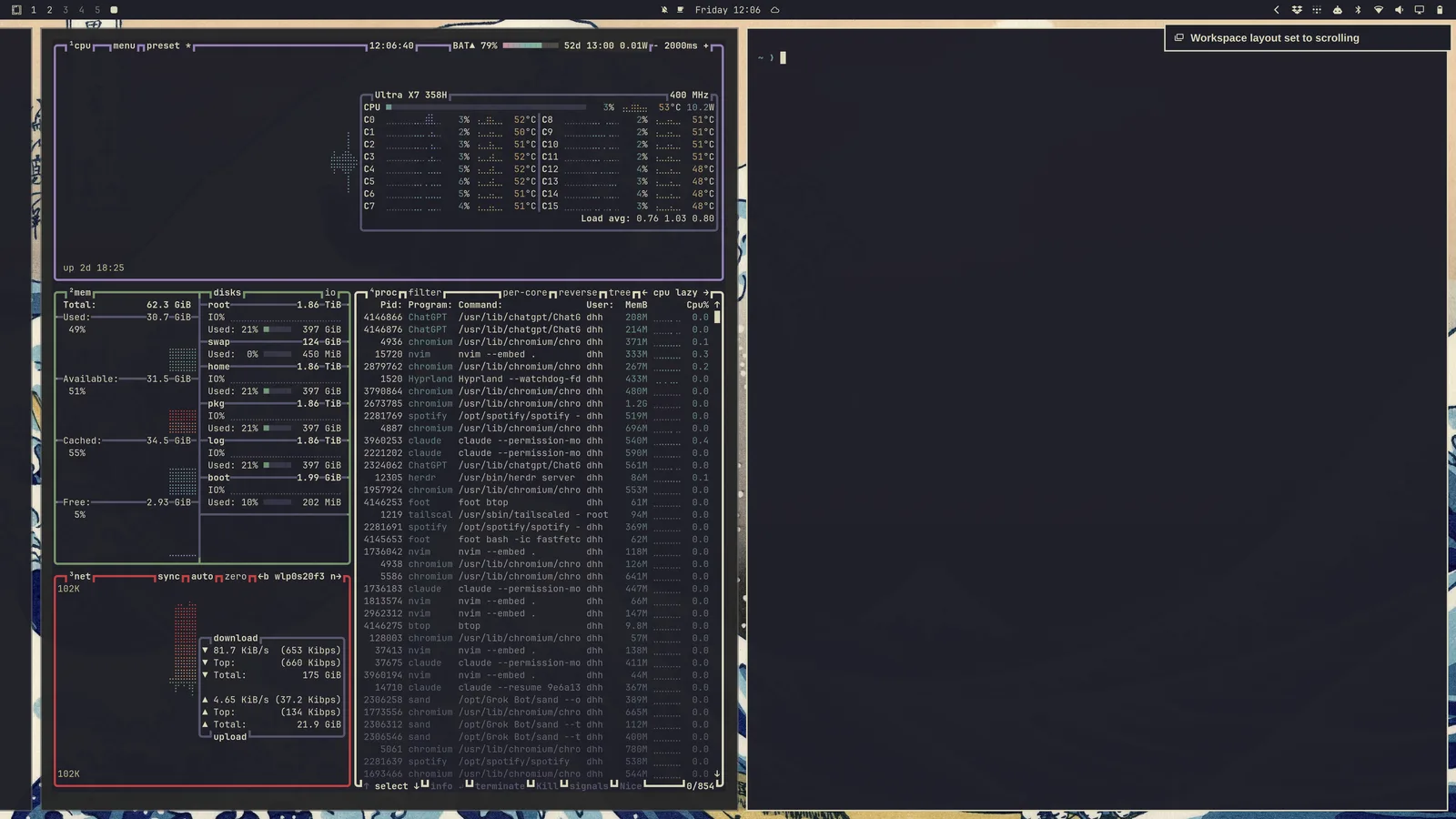The image size is (1456, 819).
Task: Click the Nice option in proc footer
Action: 631,786
